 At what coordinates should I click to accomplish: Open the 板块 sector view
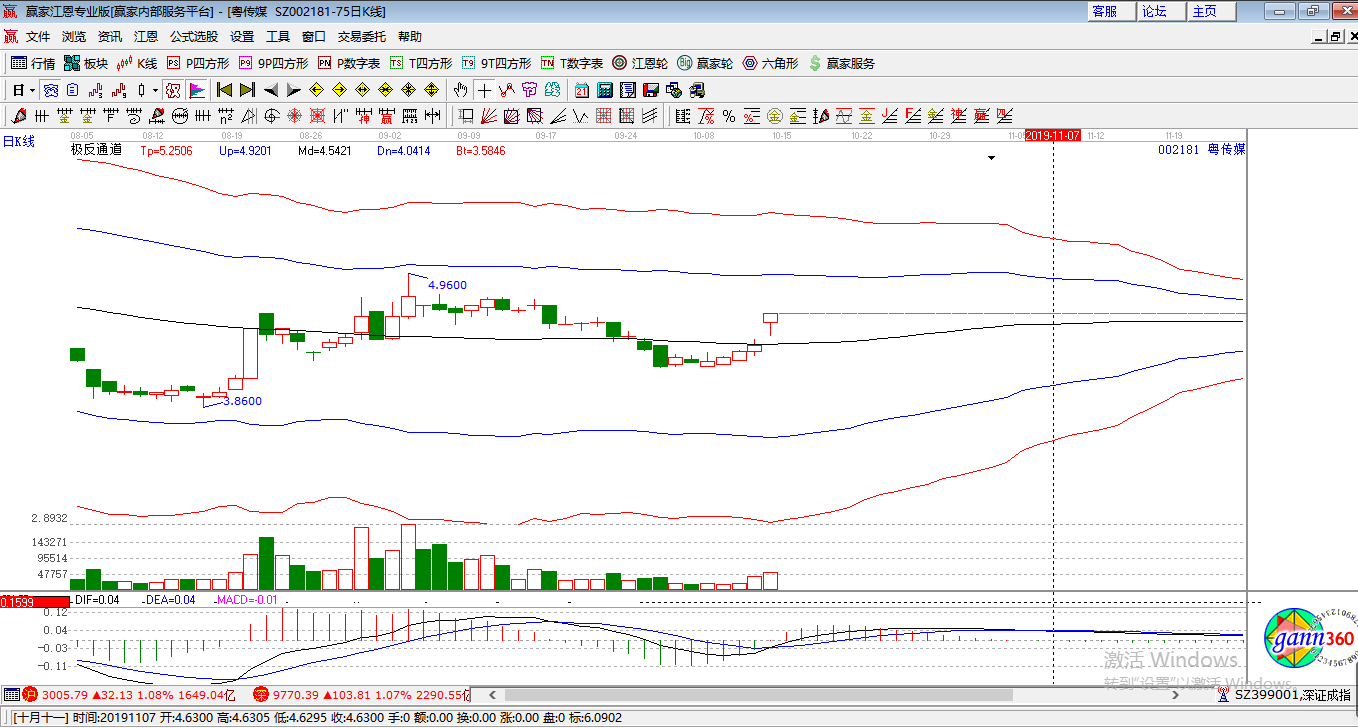(86, 63)
